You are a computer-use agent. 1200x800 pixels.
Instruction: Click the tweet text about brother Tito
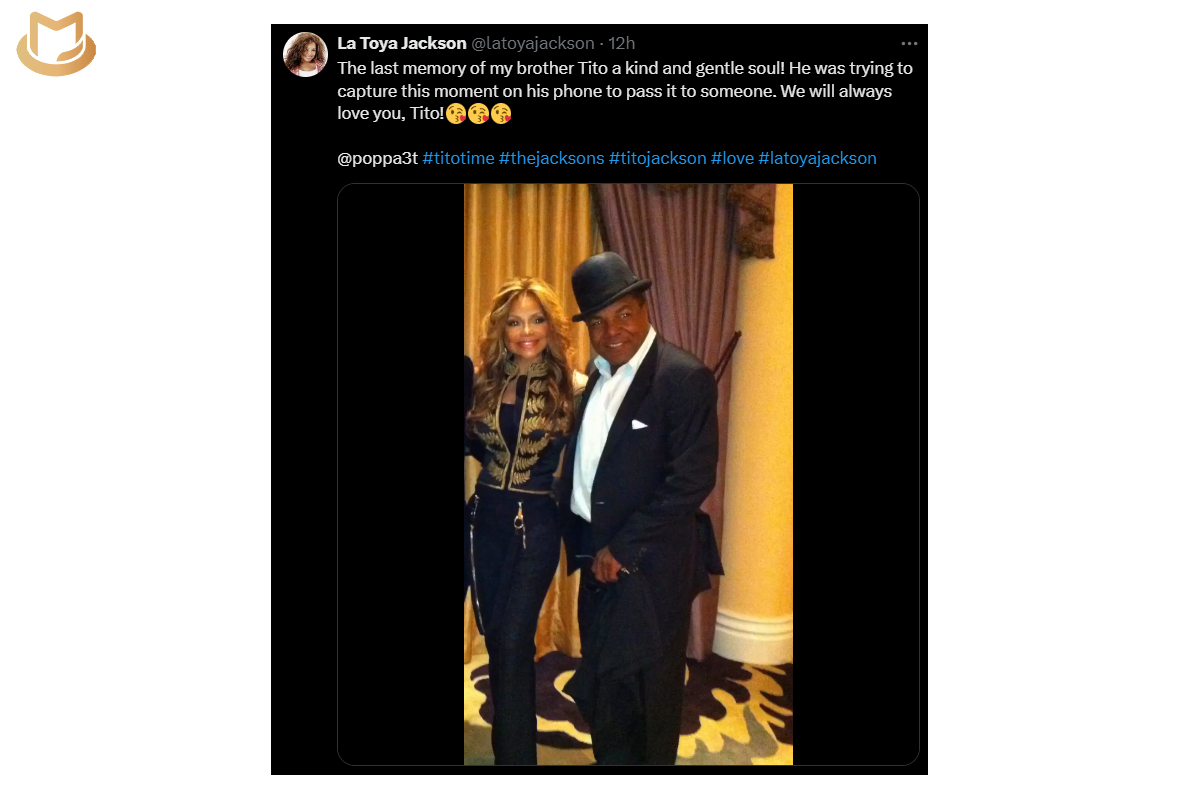[x=625, y=91]
